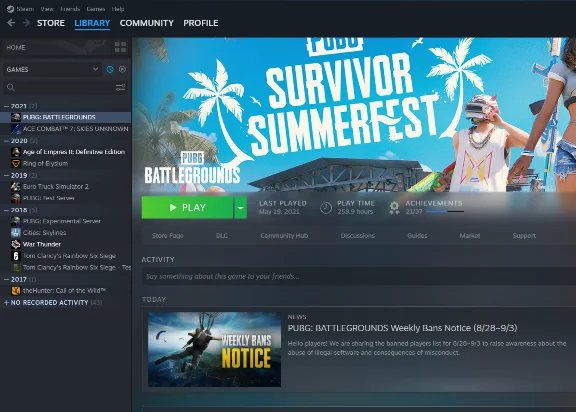This screenshot has width=576, height=412.
Task: Click Ring of Elysium game icon
Action: tap(16, 163)
